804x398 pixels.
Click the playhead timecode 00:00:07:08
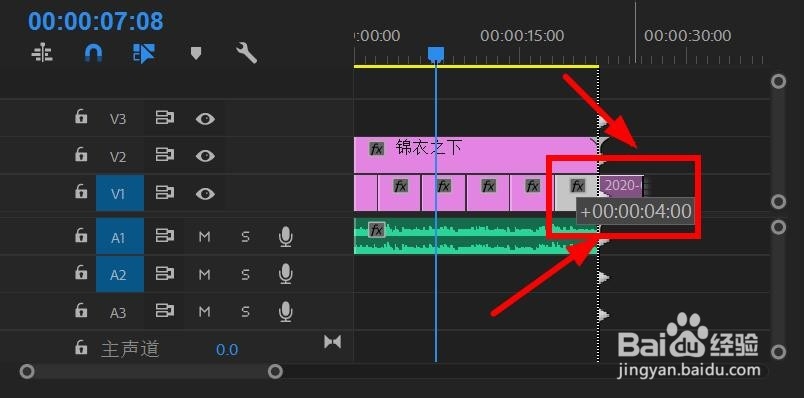click(96, 22)
